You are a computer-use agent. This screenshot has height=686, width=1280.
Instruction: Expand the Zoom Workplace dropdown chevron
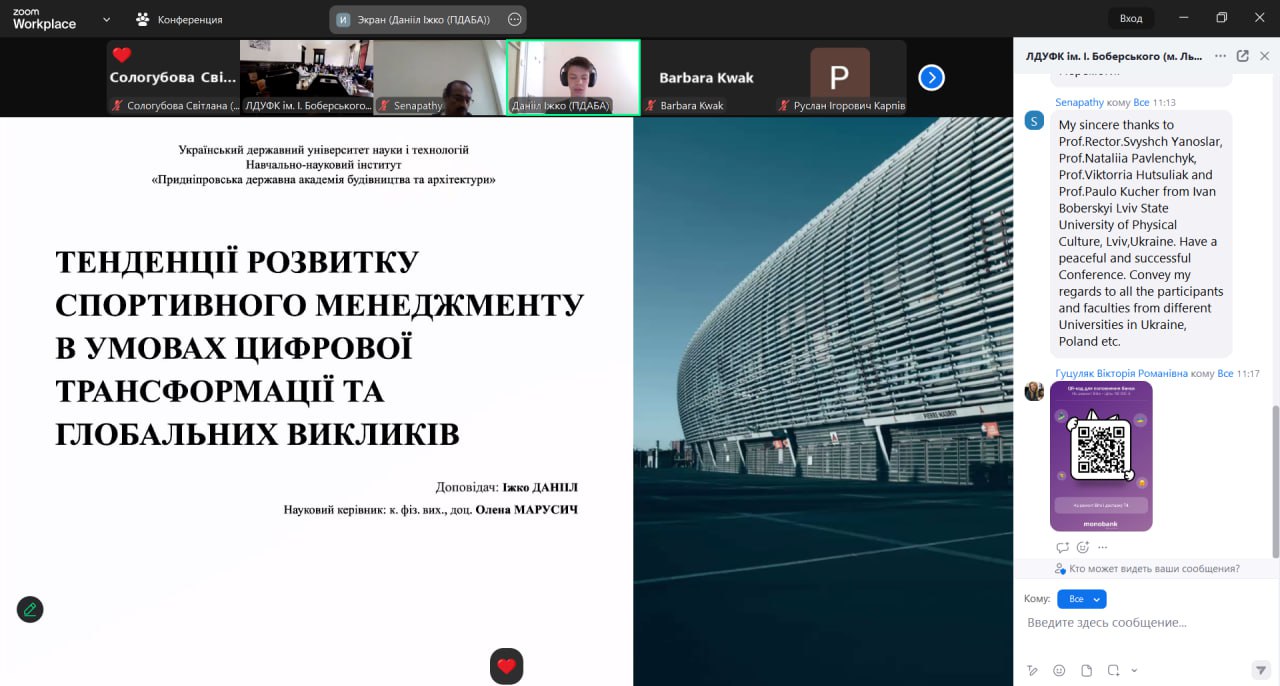[x=107, y=19]
